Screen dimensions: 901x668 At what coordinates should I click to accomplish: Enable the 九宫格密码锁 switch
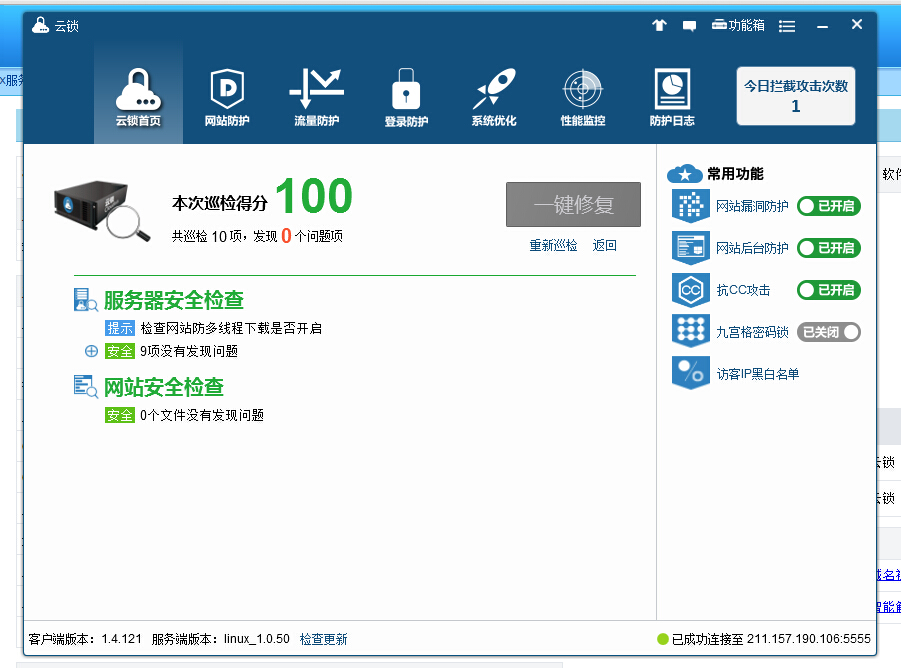click(829, 332)
